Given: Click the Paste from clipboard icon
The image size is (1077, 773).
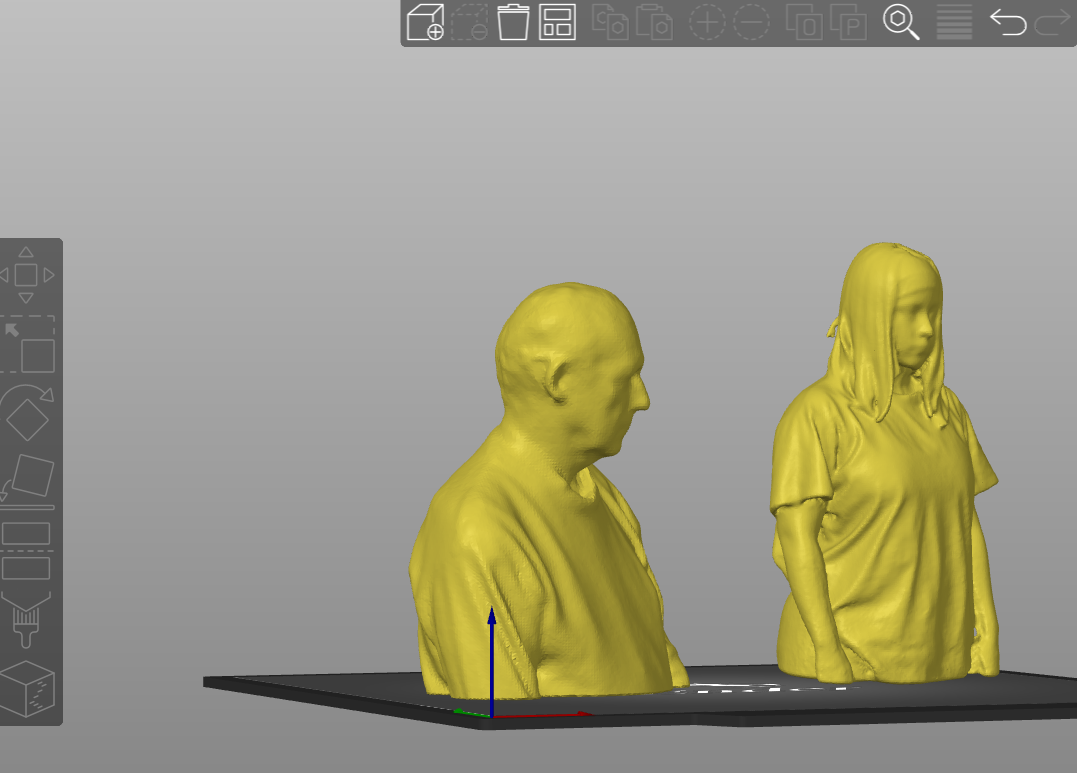Looking at the screenshot, I should click(654, 22).
